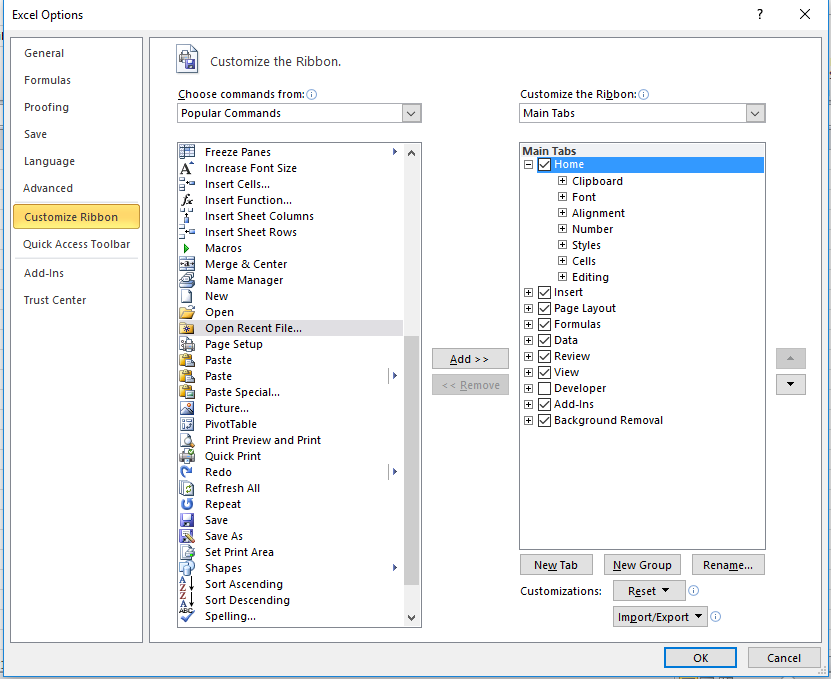Select the Increase Font Size icon
This screenshot has width=831, height=679.
[x=187, y=168]
